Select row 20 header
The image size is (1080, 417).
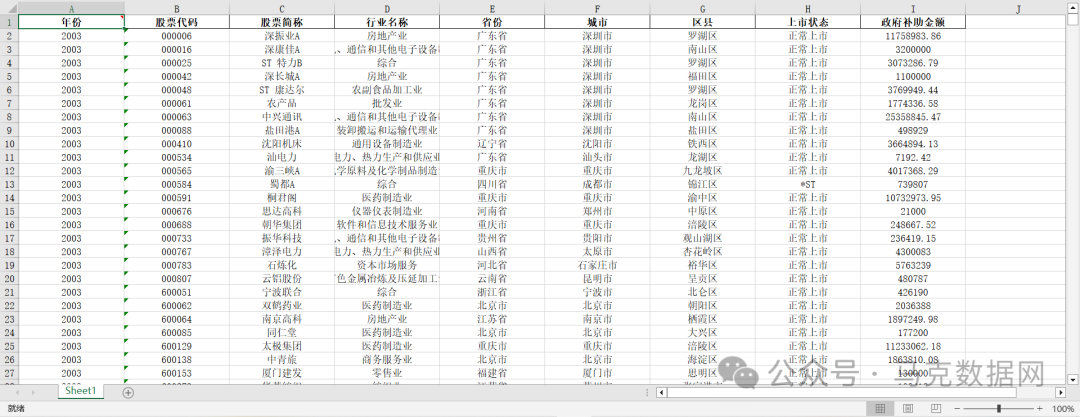click(x=9, y=278)
